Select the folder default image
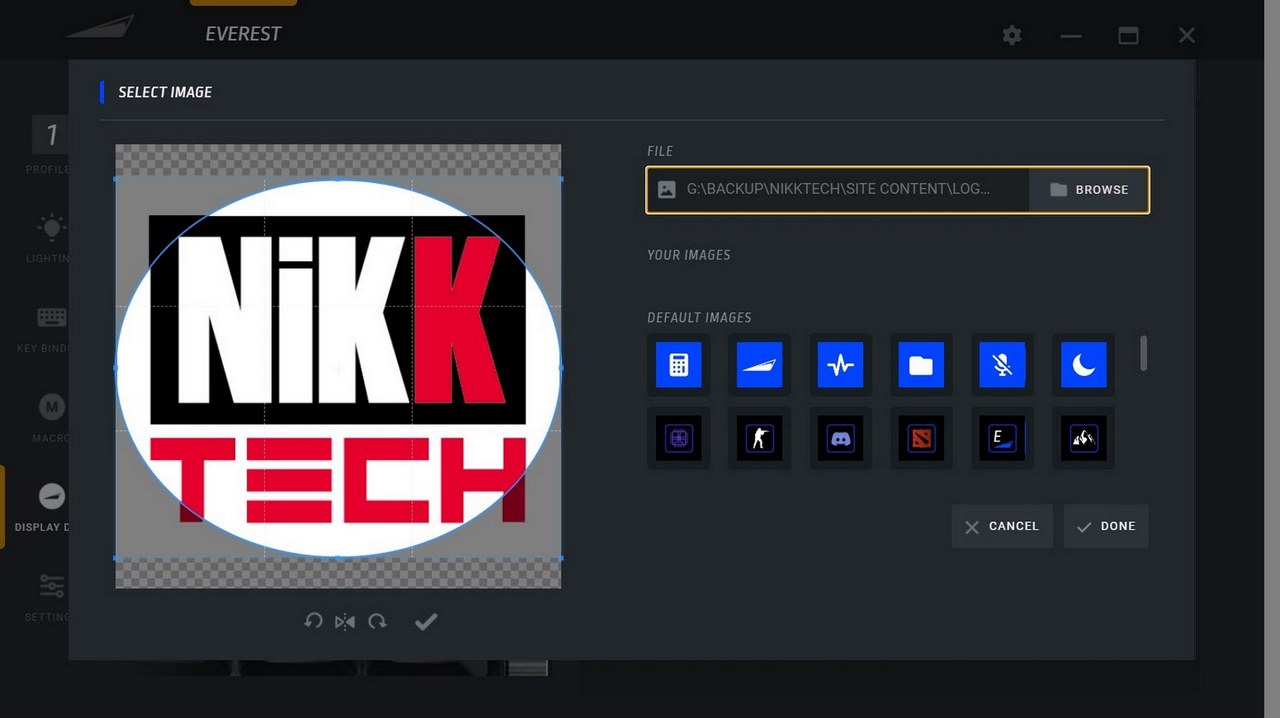 pos(921,365)
